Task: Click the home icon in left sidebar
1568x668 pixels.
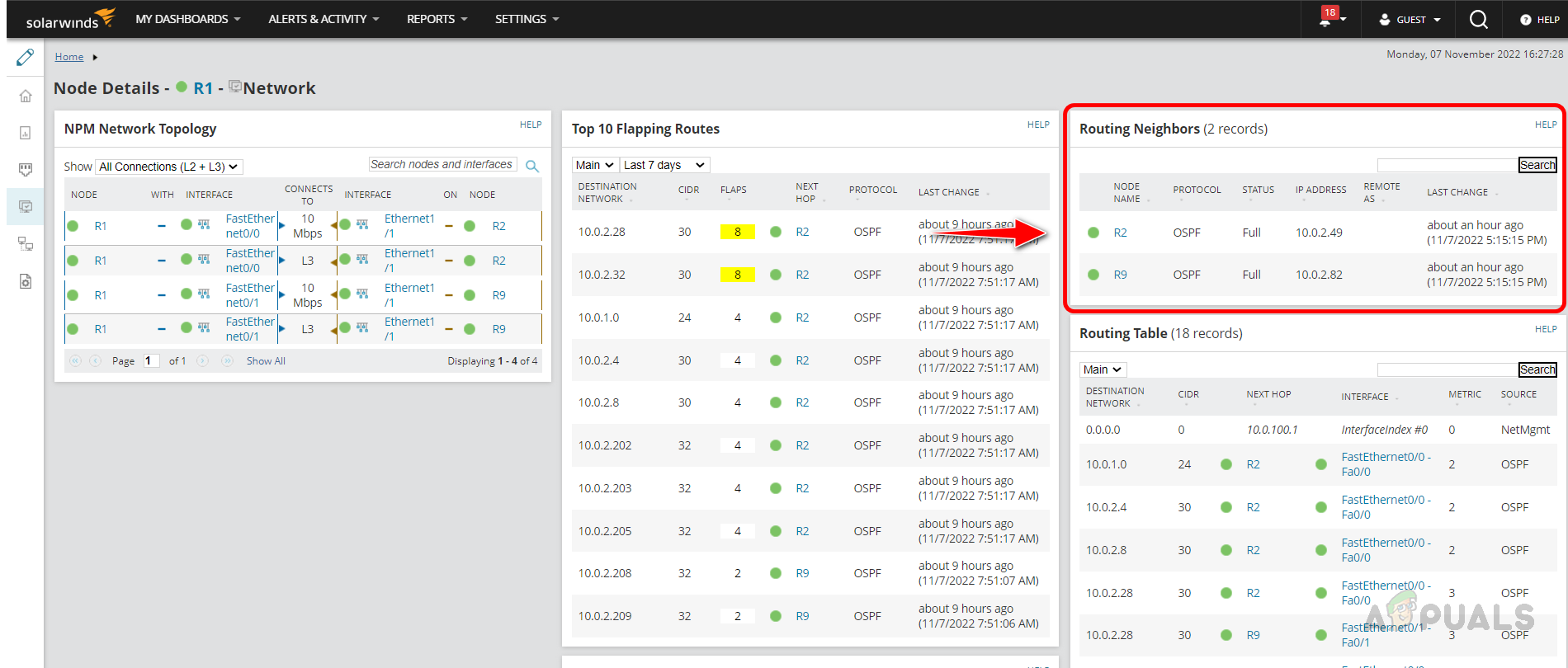Action: tap(26, 96)
